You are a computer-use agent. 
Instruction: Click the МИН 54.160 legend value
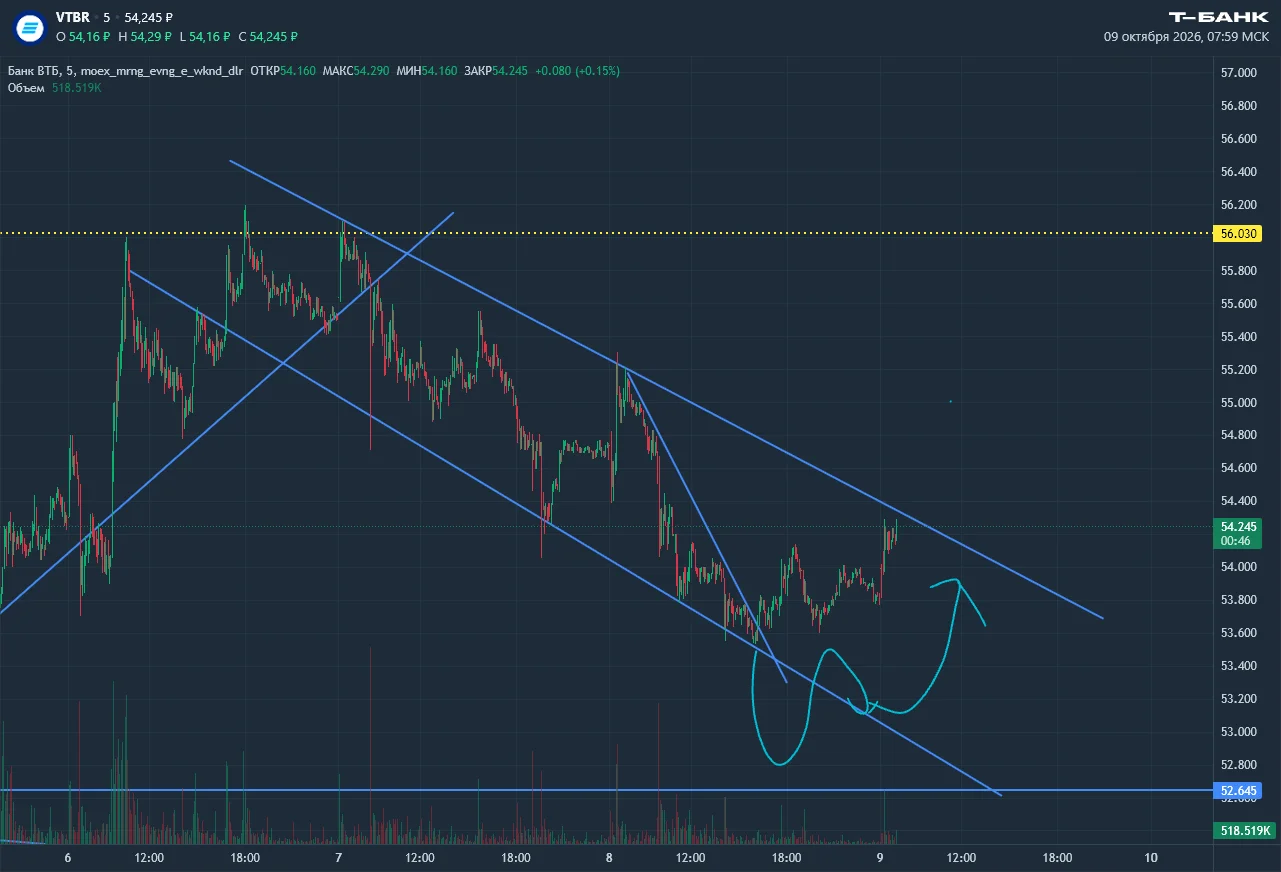tap(427, 71)
